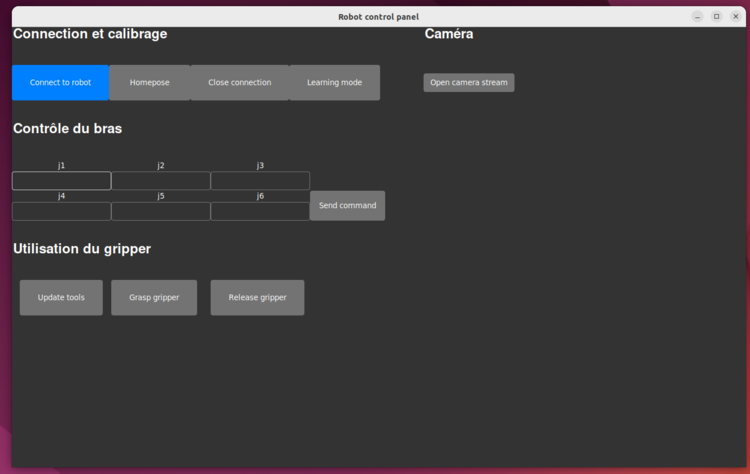Open camera stream
The width and height of the screenshot is (750, 474).
point(469,83)
